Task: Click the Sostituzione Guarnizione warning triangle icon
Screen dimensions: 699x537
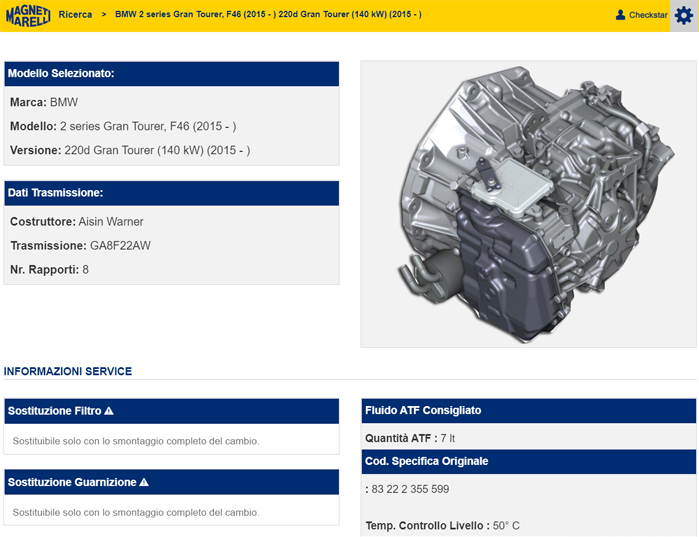Action: 144,482
